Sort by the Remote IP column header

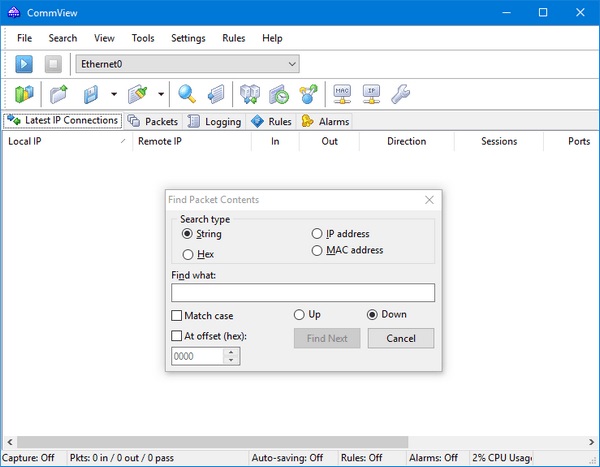pyautogui.click(x=192, y=141)
